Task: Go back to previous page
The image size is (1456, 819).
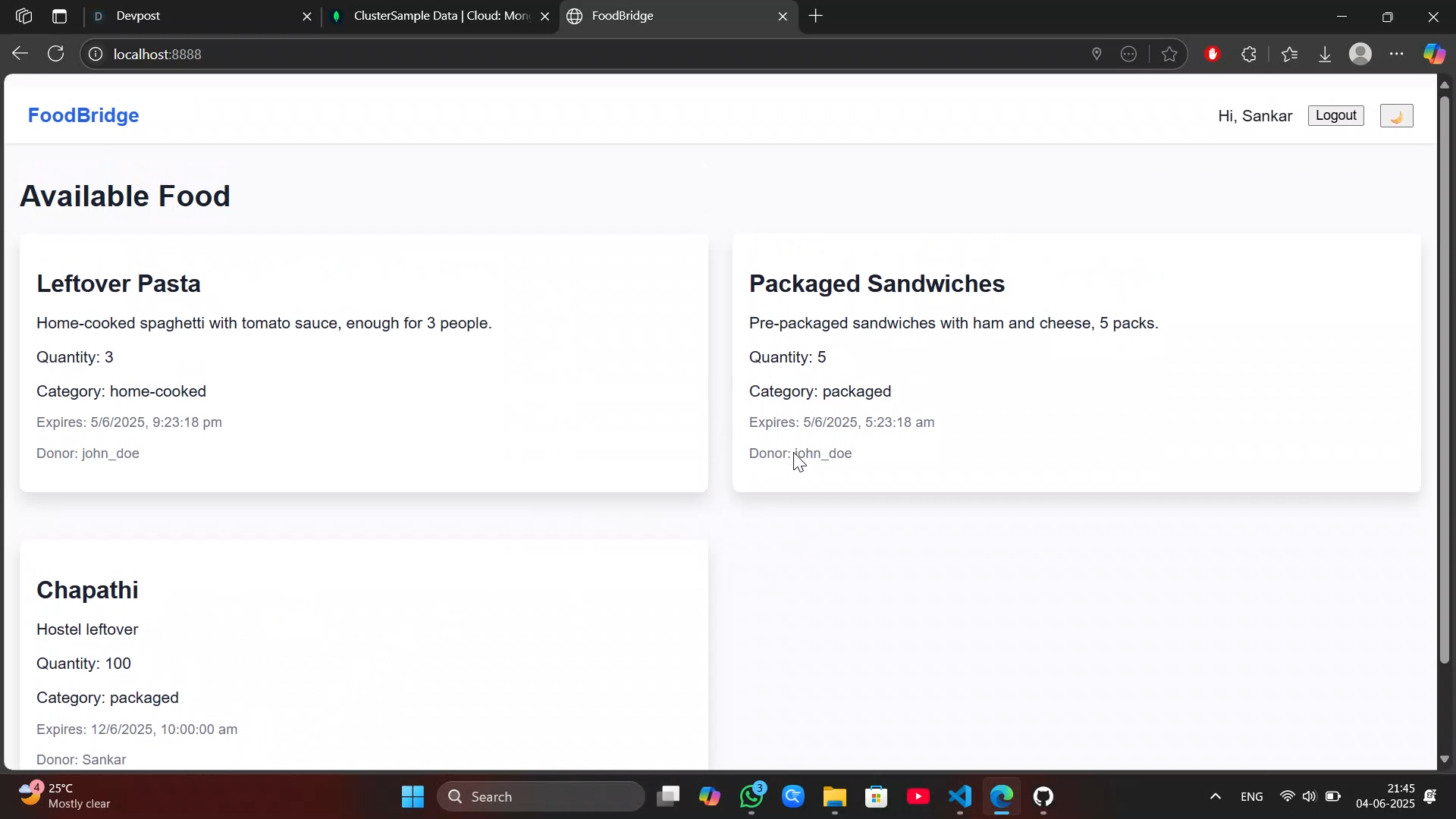Action: pyautogui.click(x=20, y=54)
